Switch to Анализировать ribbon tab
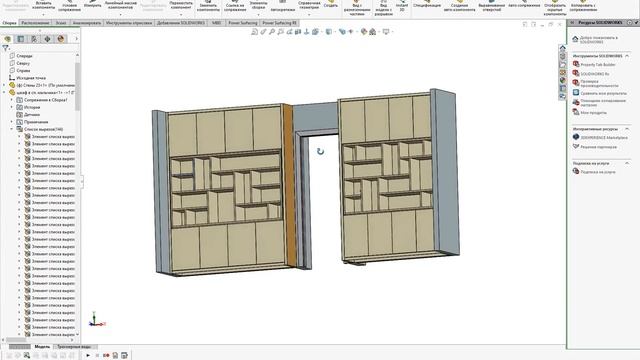 tap(87, 23)
